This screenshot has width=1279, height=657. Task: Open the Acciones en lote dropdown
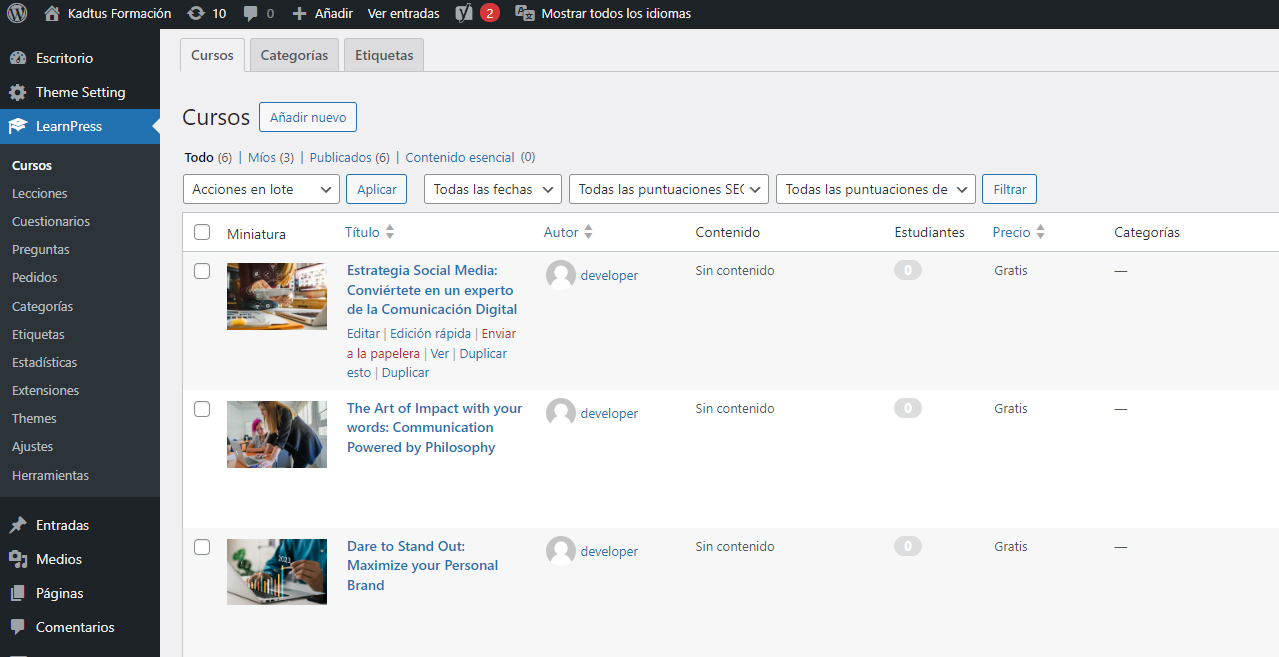(261, 189)
